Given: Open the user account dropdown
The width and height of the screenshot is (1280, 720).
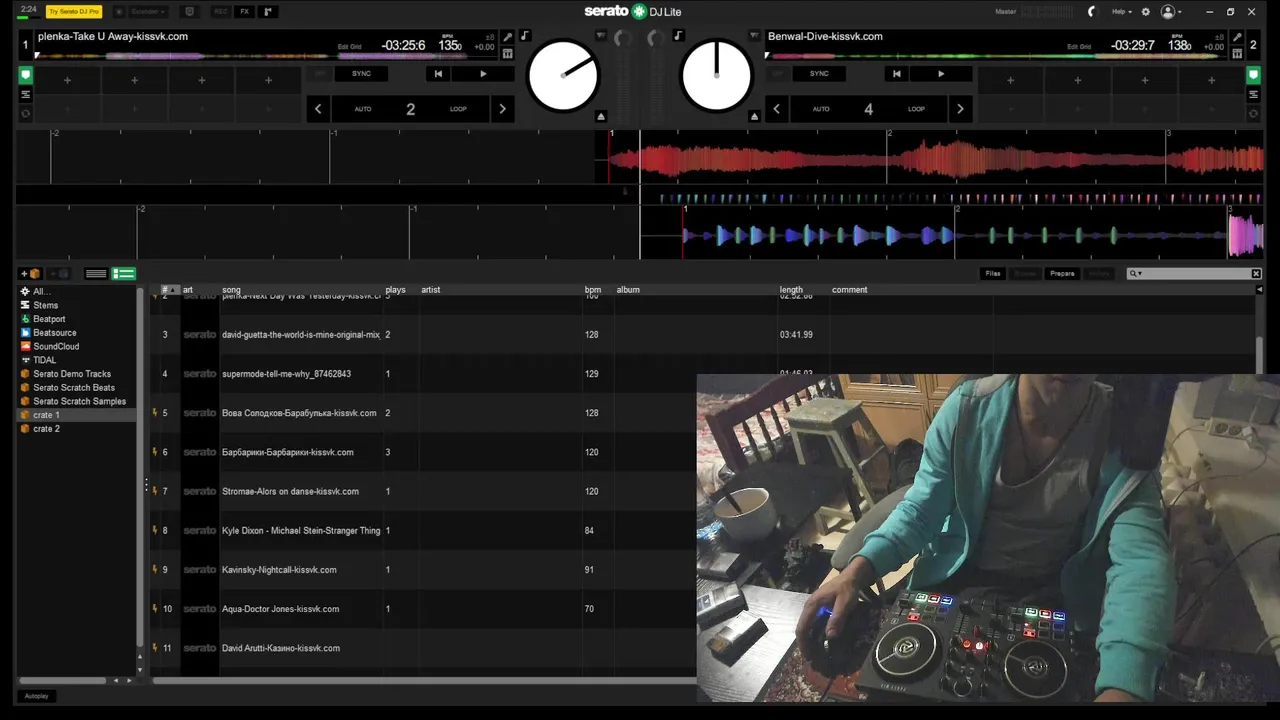Looking at the screenshot, I should point(1170,12).
